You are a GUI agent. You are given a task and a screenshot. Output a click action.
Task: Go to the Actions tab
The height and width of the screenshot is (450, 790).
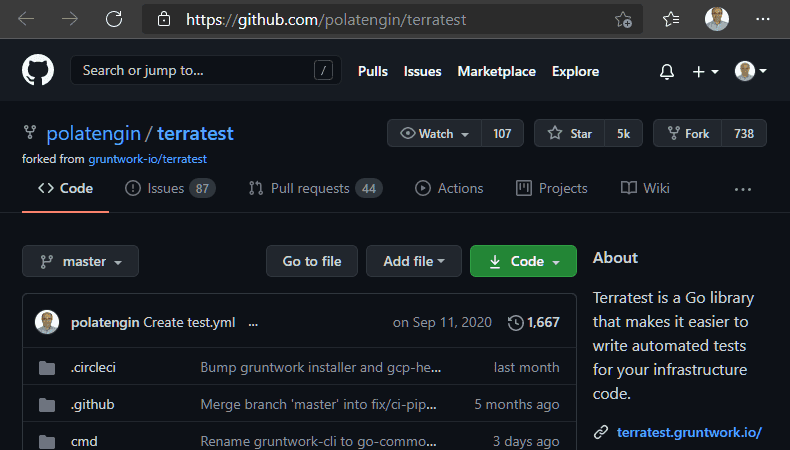tap(449, 188)
